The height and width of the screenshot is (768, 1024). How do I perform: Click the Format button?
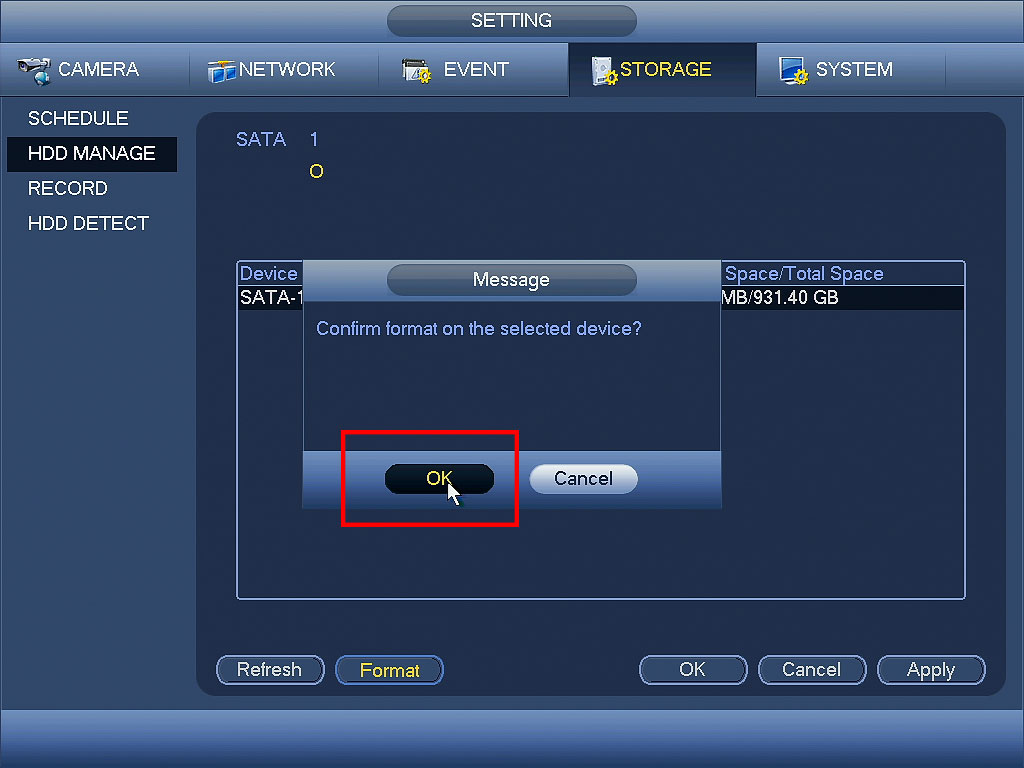(389, 670)
